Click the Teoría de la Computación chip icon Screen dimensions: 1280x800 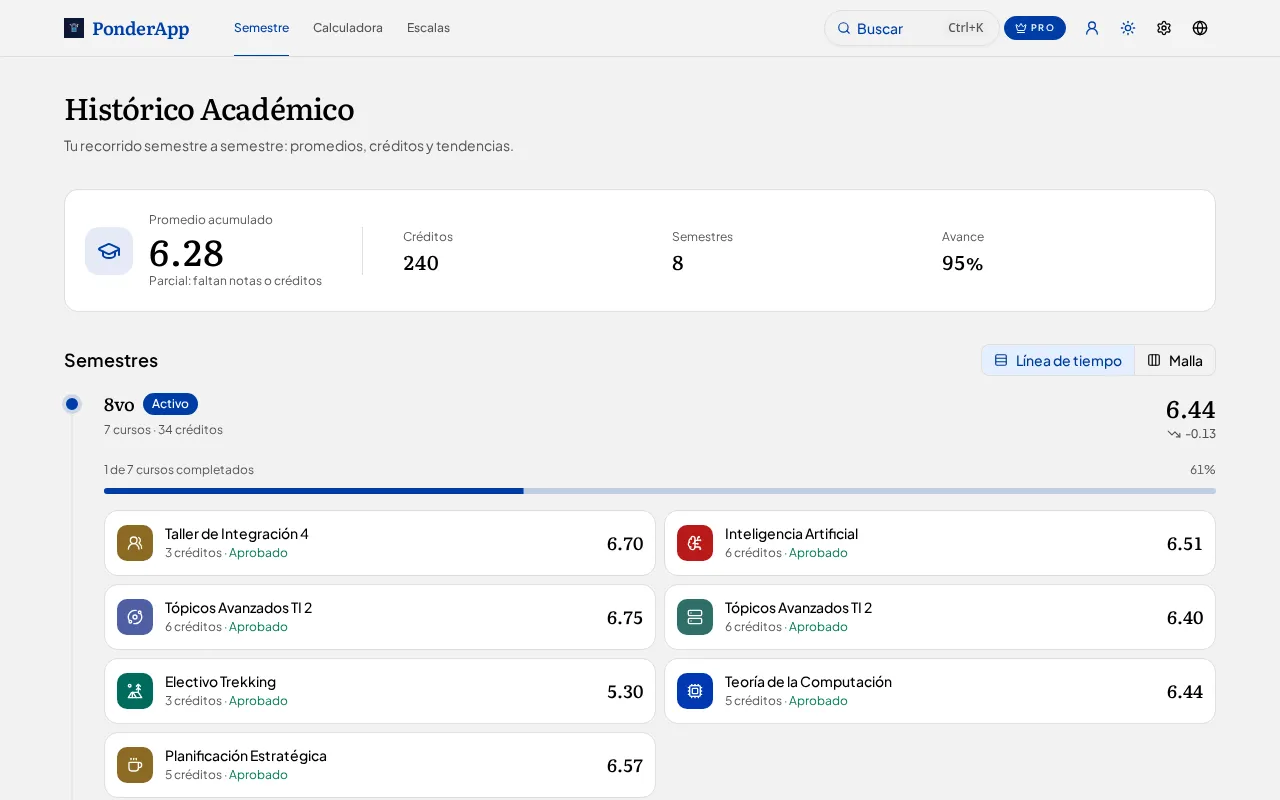tap(695, 691)
